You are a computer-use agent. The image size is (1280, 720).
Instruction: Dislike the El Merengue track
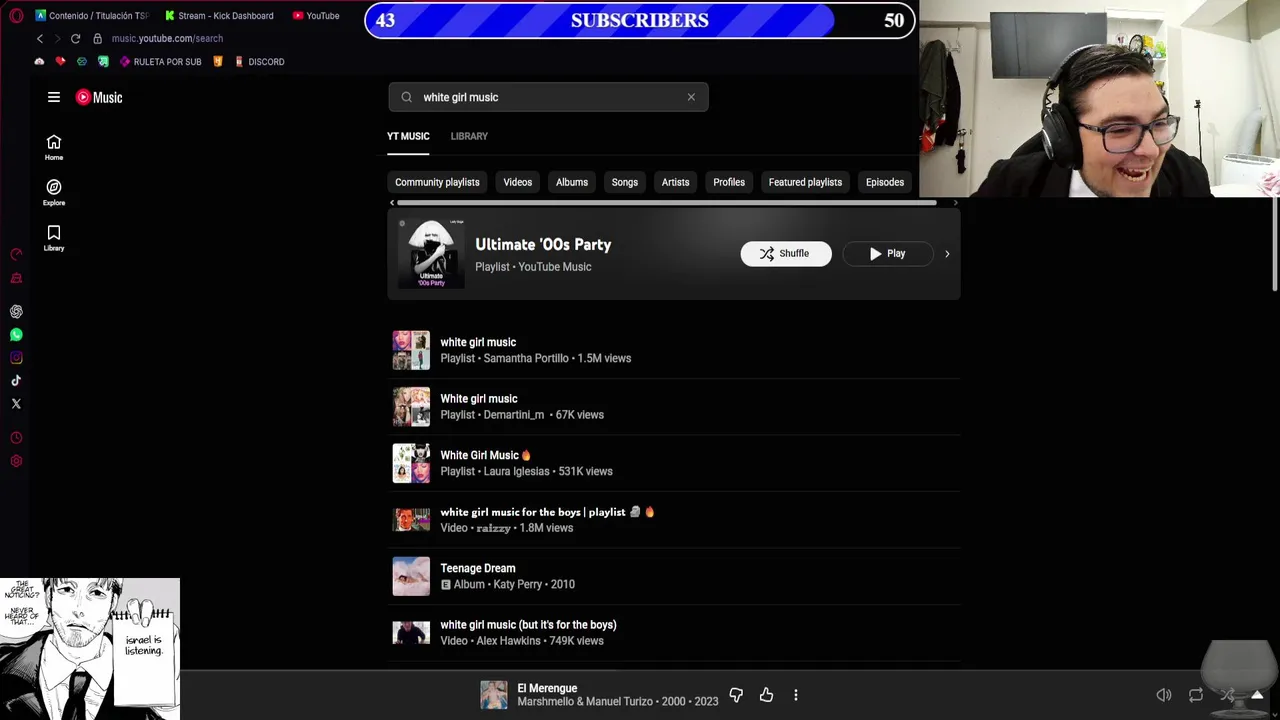[736, 695]
